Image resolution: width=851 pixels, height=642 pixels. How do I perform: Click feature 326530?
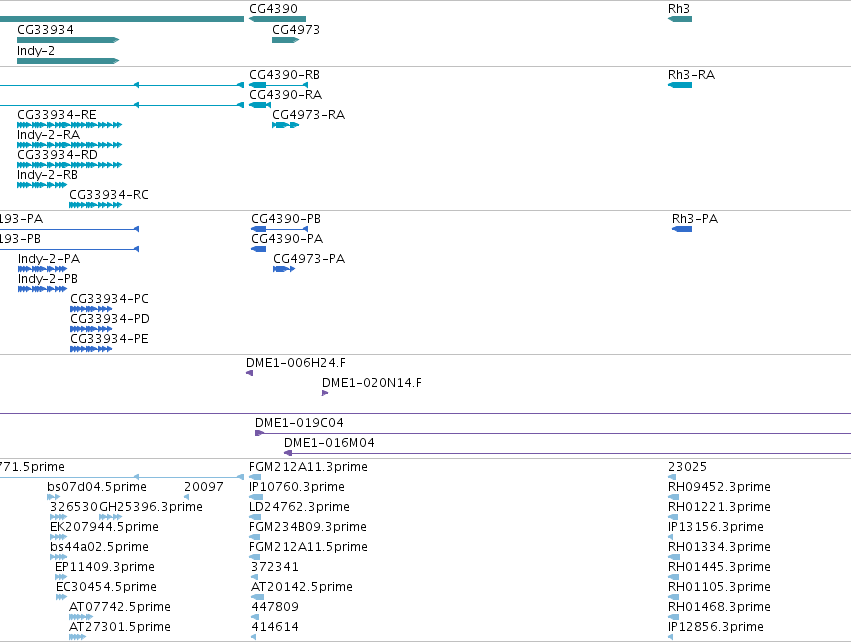pos(59,518)
